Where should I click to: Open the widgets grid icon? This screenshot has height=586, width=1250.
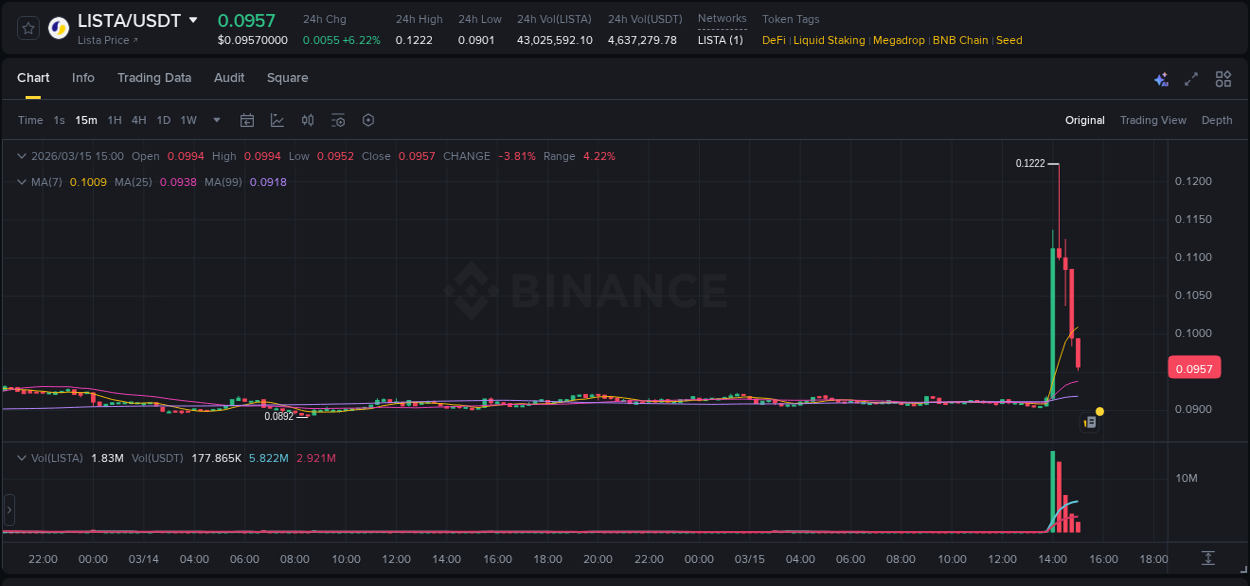click(1223, 78)
